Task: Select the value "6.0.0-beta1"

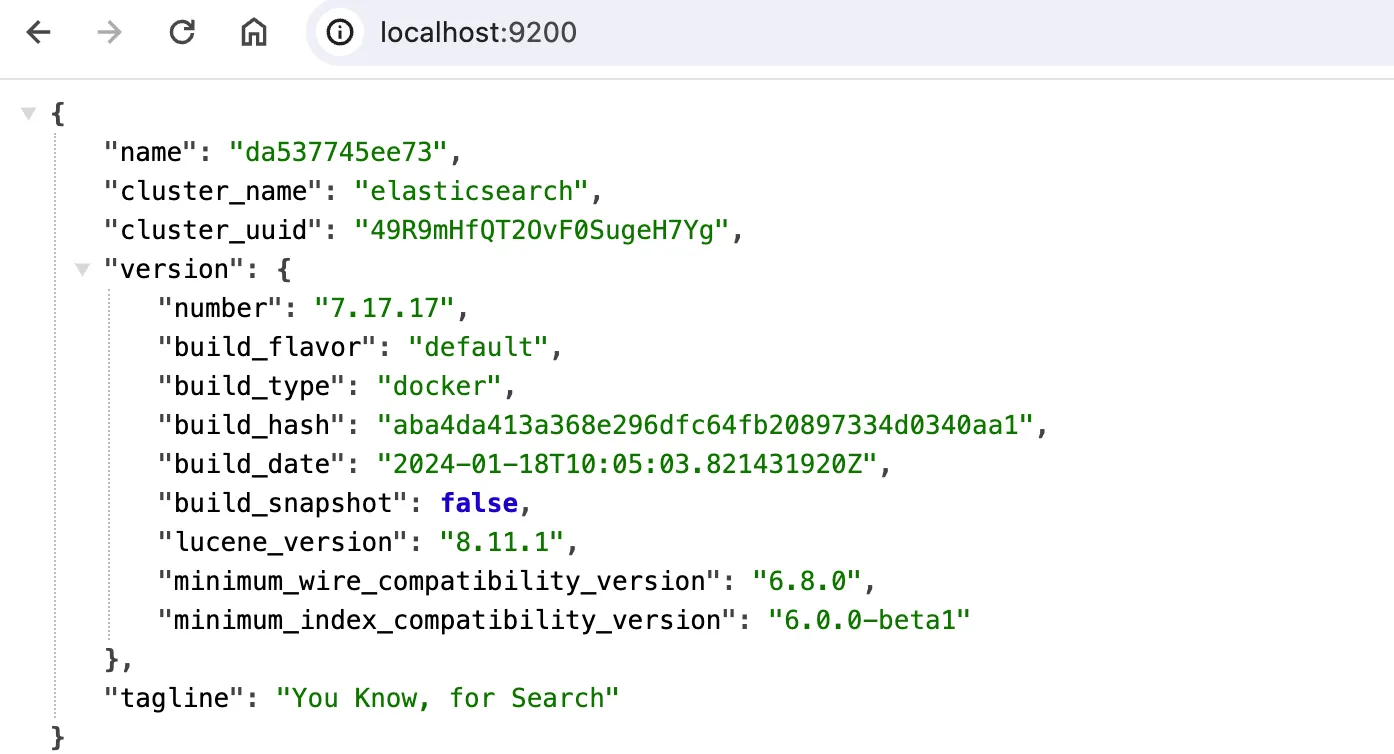Action: (x=869, y=620)
